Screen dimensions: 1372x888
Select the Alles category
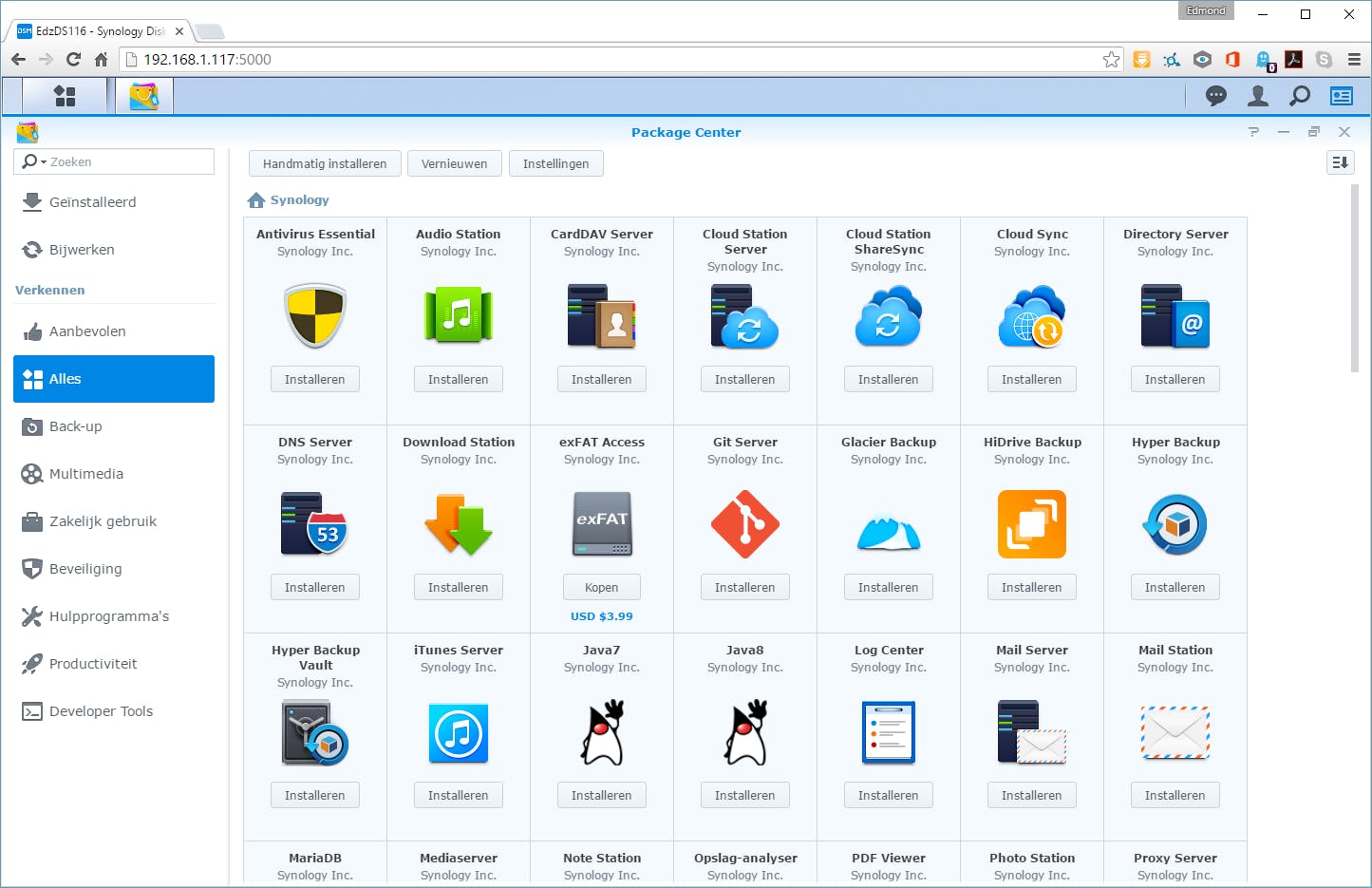[x=114, y=379]
